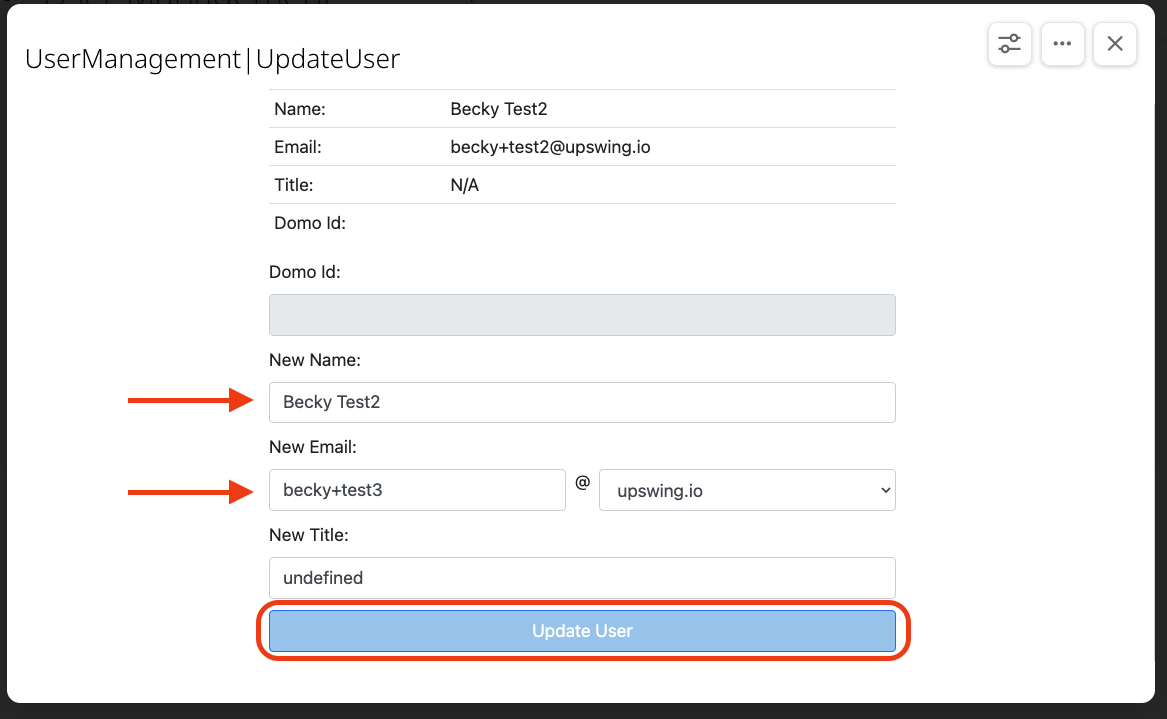The width and height of the screenshot is (1167, 719).
Task: Select the becky+test2@upswing.io email value
Action: click(550, 147)
